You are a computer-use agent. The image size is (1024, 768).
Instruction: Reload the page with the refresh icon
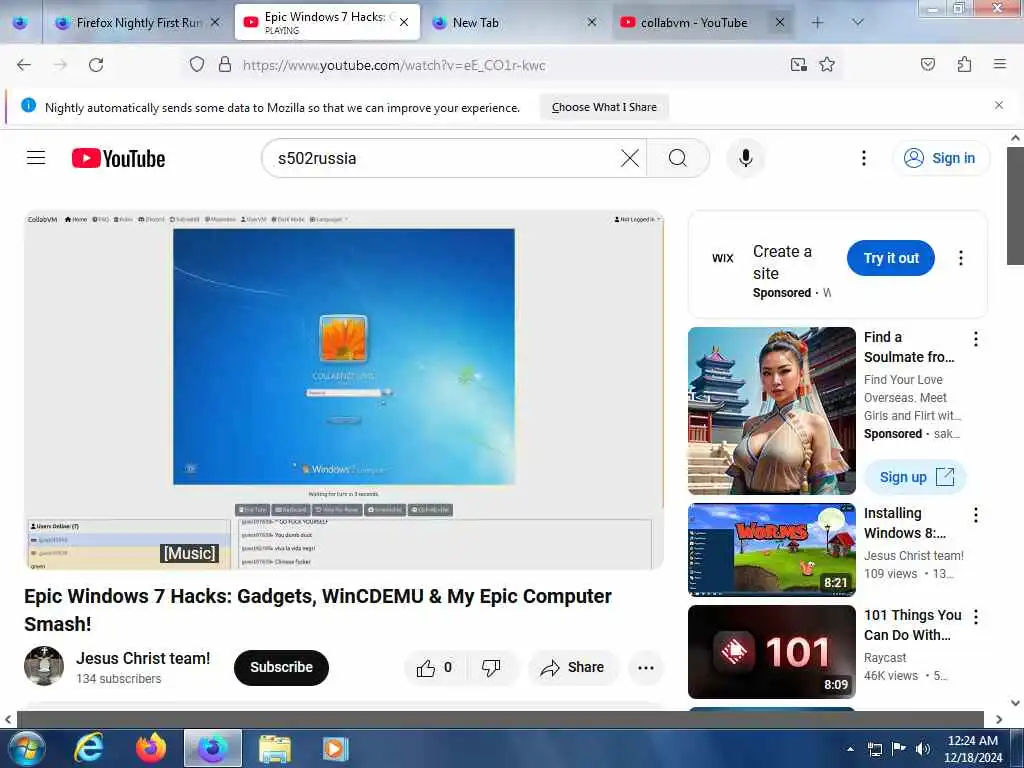(96, 65)
